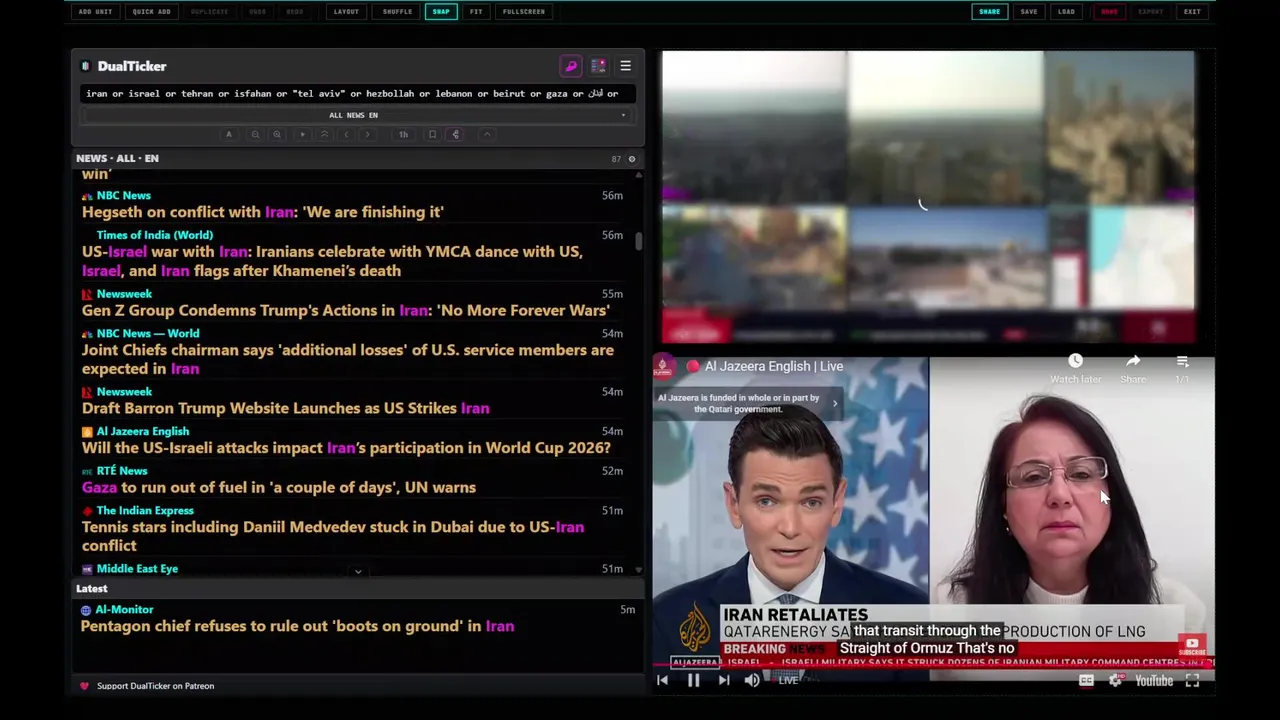The width and height of the screenshot is (1280, 720).
Task: Collapse the toolbar with the up caret
Action: [x=487, y=135]
